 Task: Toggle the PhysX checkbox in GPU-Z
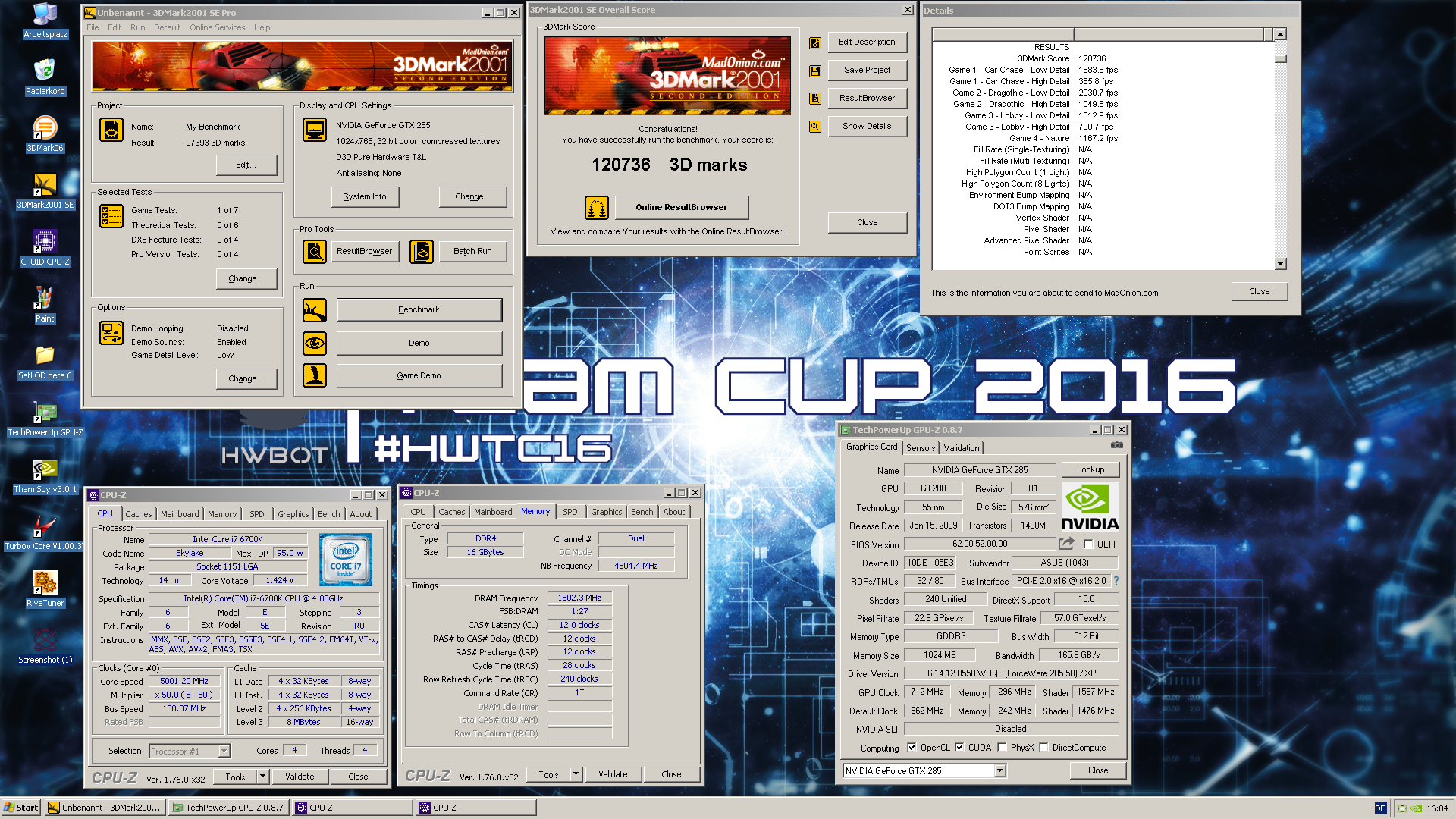(1002, 747)
